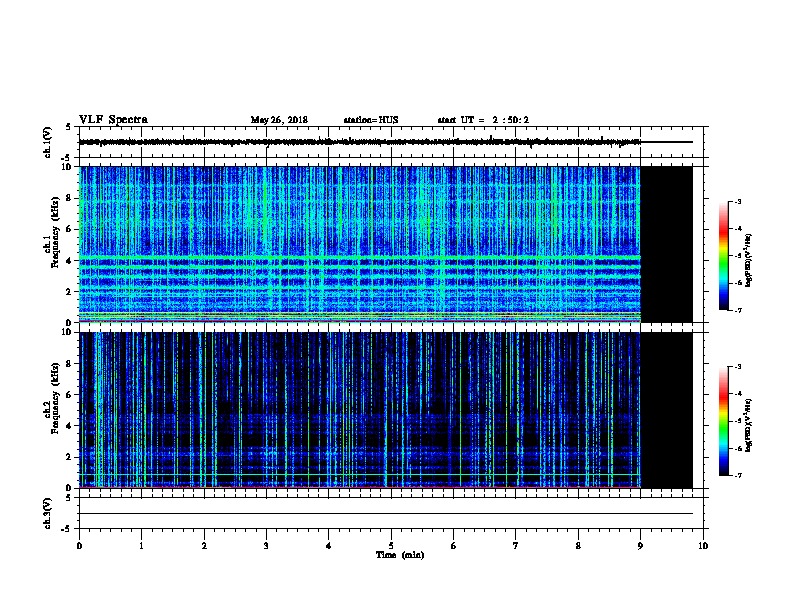This screenshot has width=792, height=612.
Task: Click the ch.1 color bar log(PSD) label
Action: pos(748,260)
